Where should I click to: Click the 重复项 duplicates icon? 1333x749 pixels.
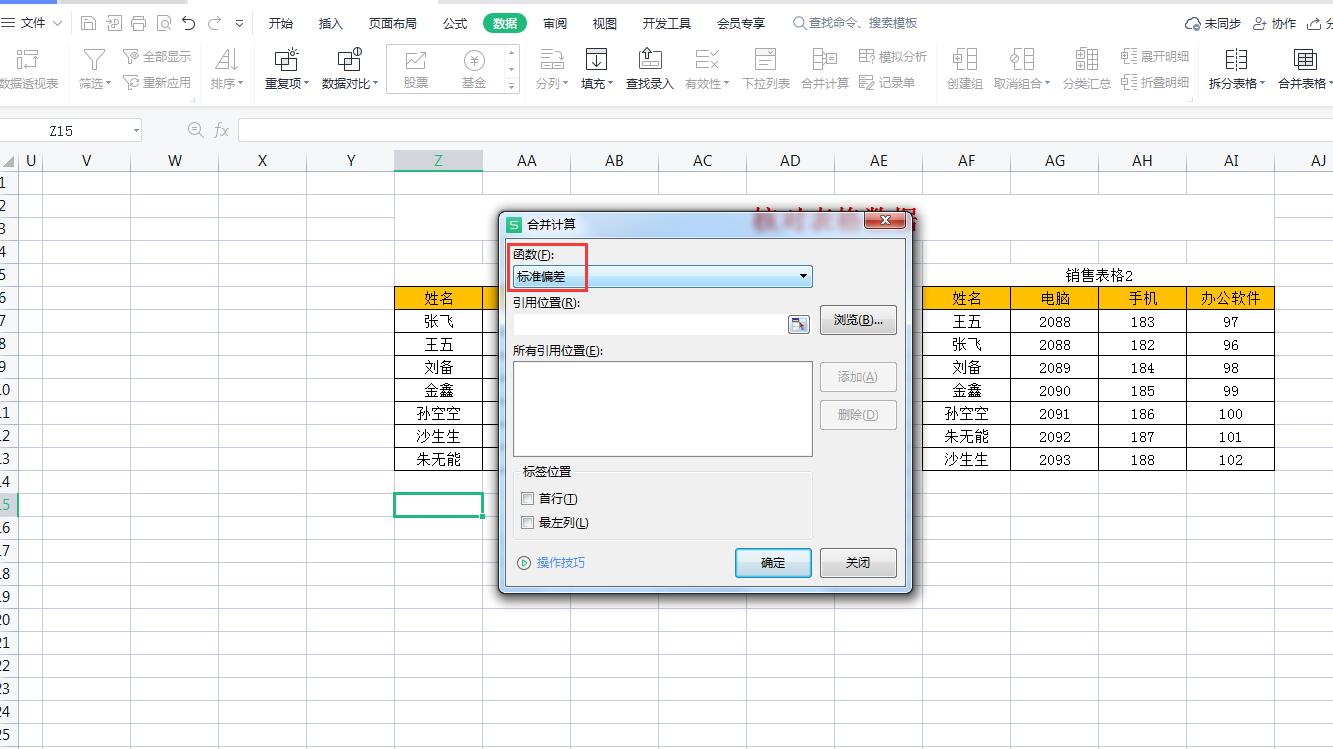286,60
